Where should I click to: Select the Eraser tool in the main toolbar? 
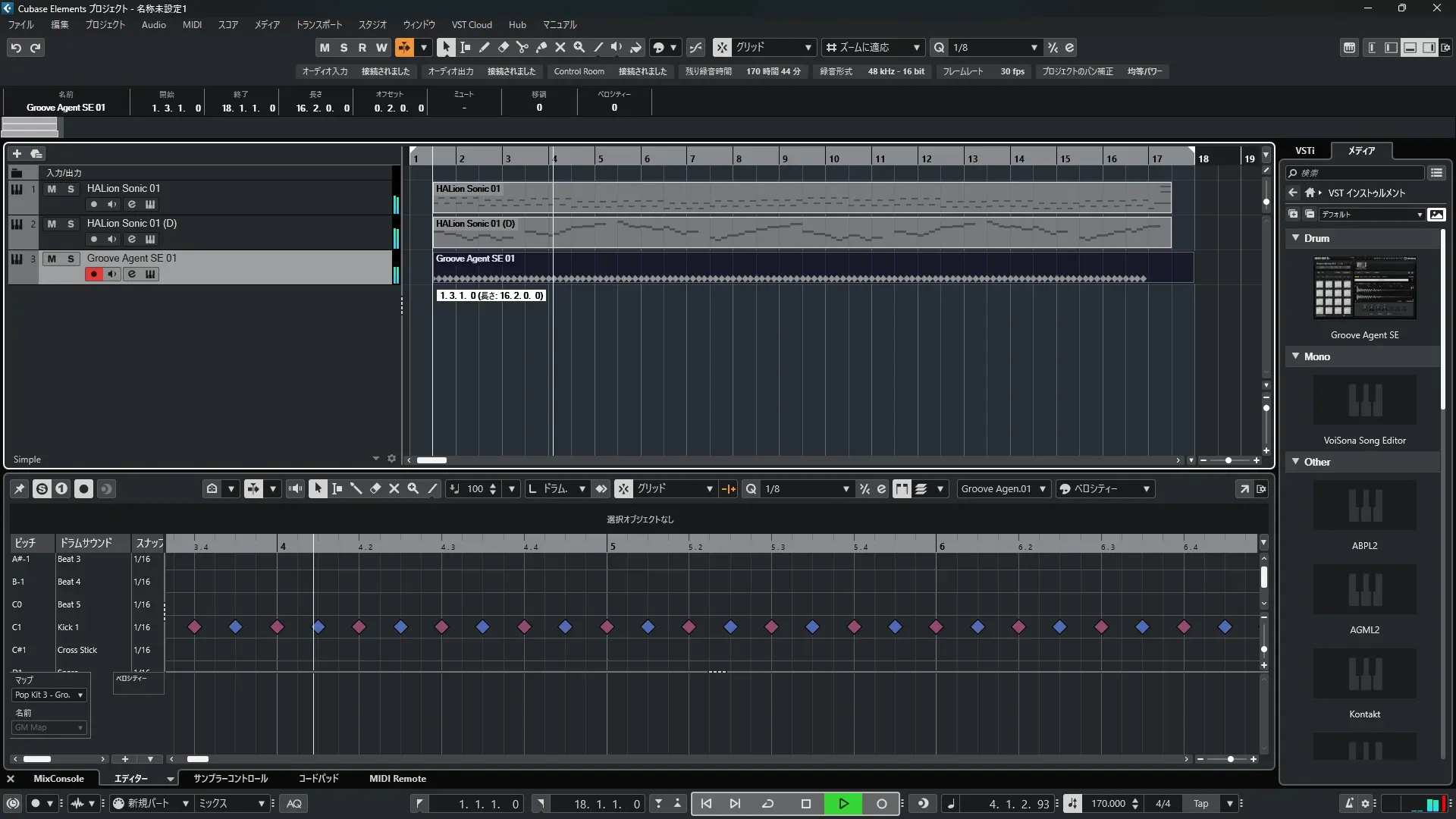[503, 47]
